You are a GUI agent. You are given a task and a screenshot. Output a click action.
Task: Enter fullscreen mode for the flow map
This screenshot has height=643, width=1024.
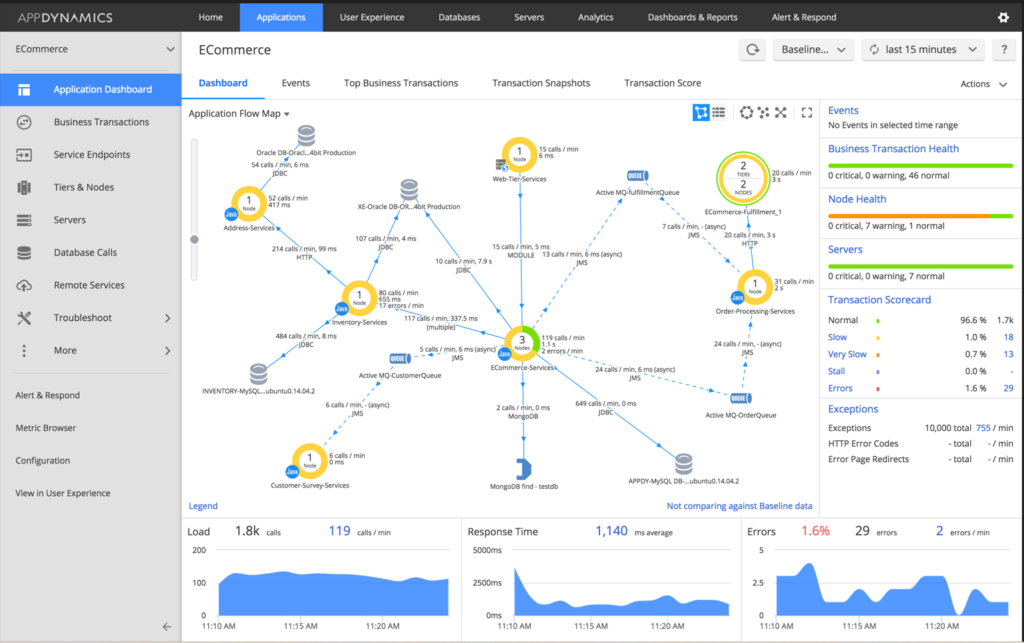pos(806,112)
